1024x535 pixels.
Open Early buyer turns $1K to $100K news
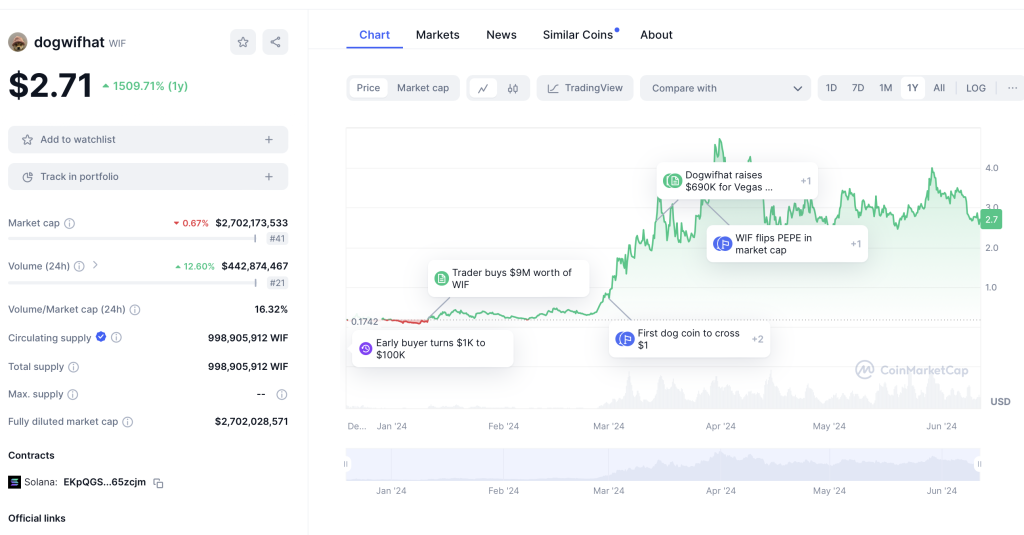point(432,349)
